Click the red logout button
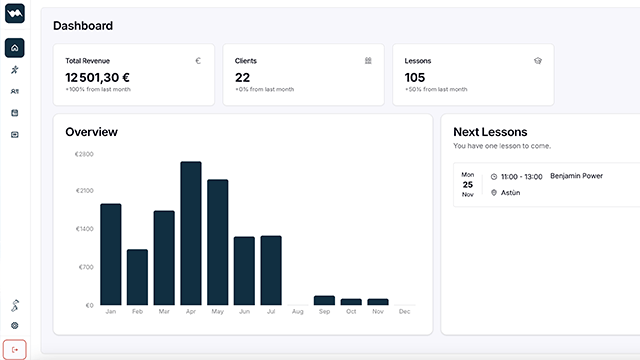This screenshot has height=360, width=640. [15, 350]
